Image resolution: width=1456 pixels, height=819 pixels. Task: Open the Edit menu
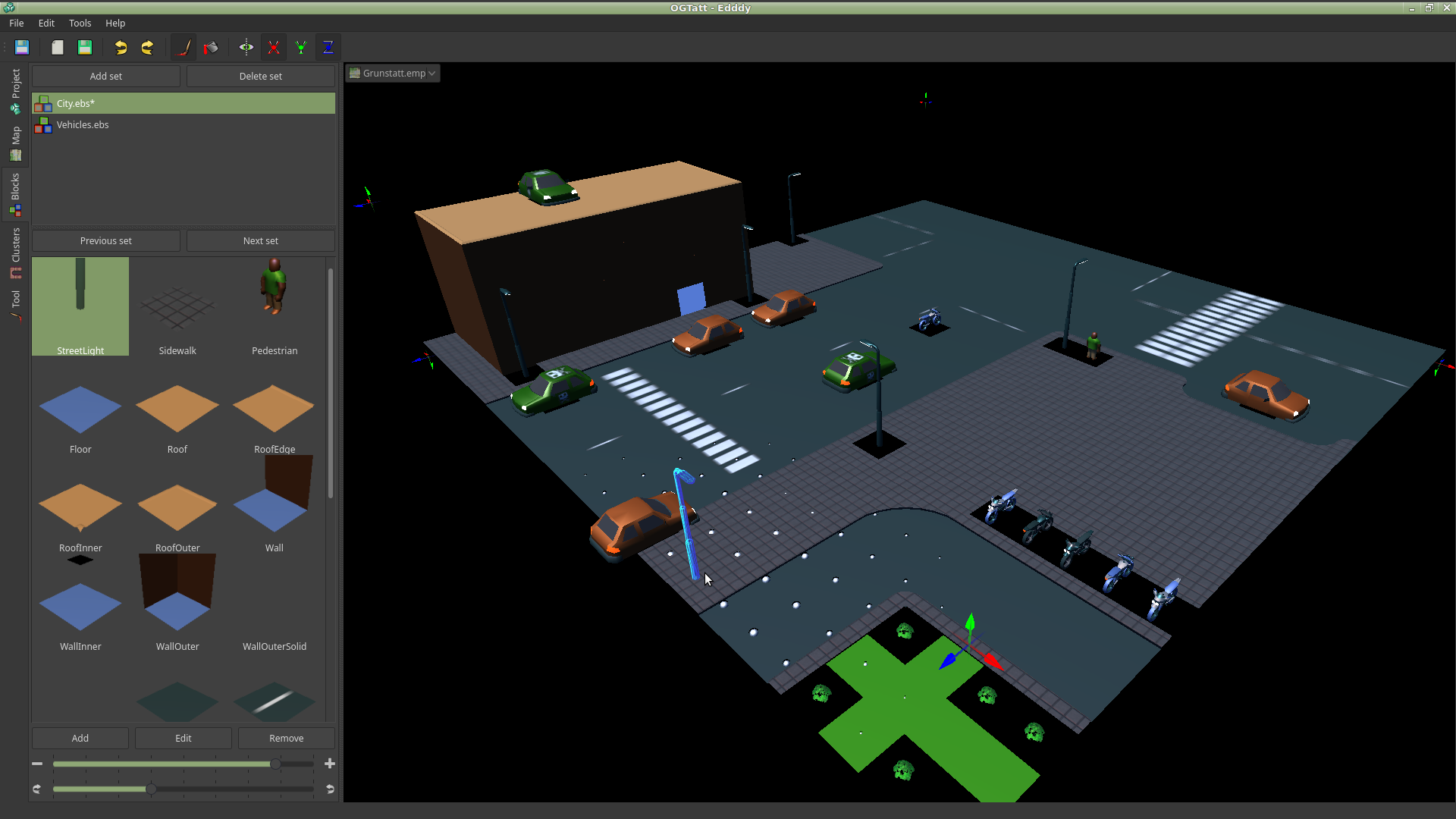46,23
